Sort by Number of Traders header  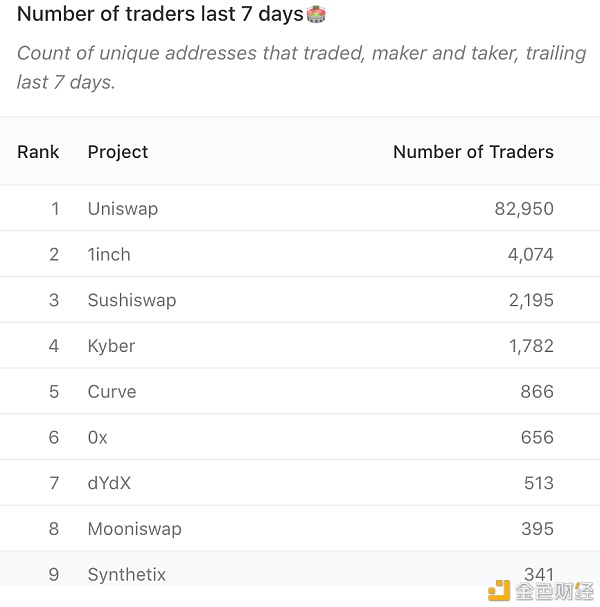pos(473,152)
